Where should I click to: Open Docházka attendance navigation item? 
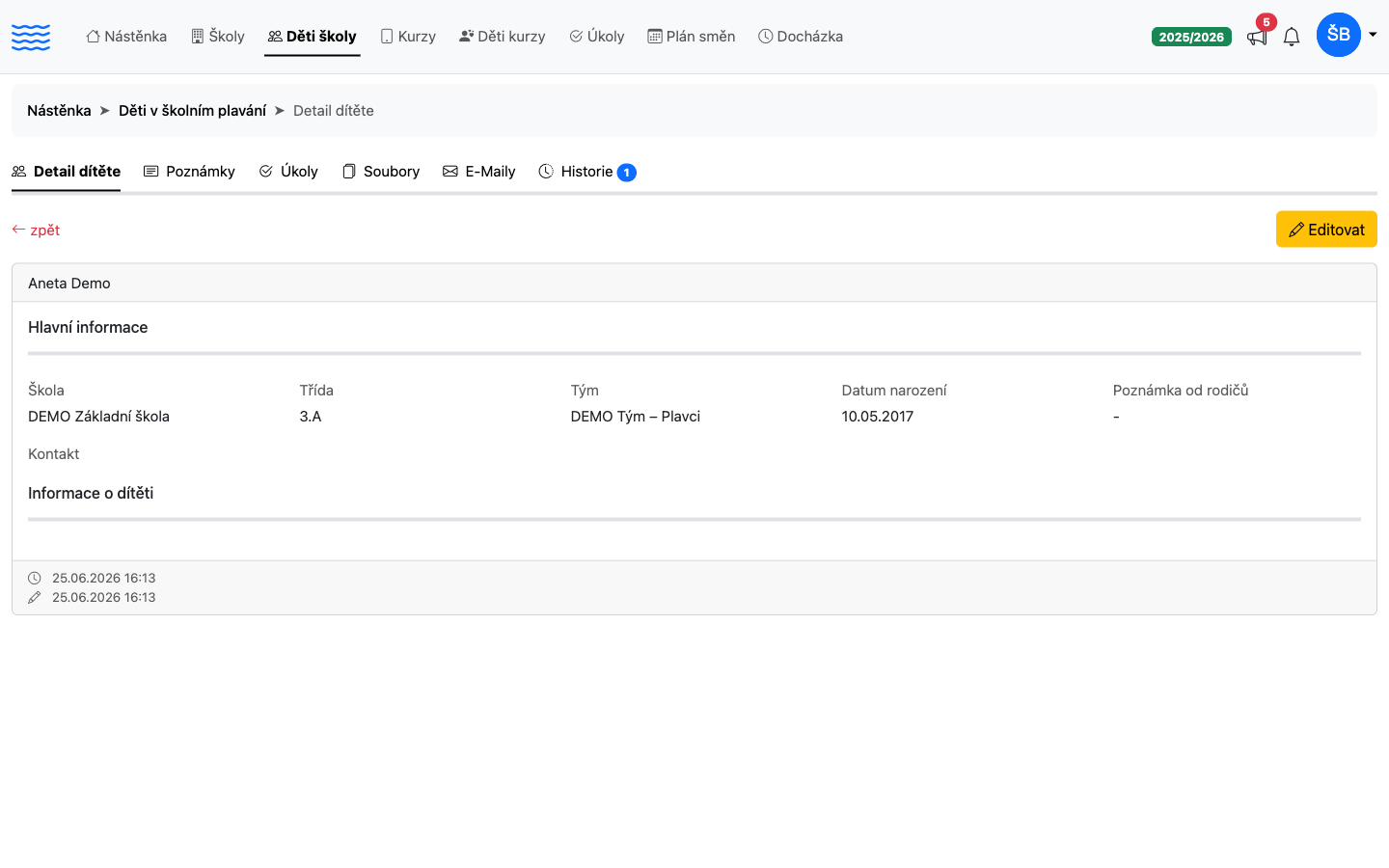801,37
